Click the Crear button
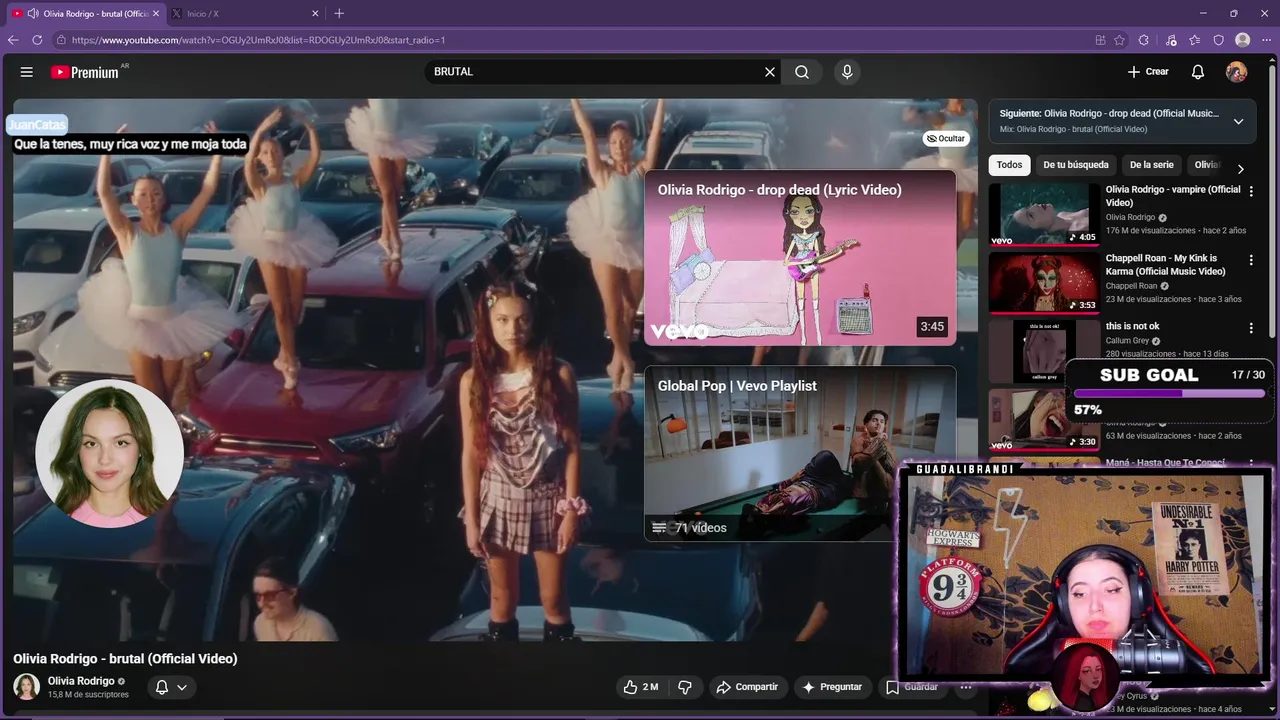Viewport: 1280px width, 720px height. [1148, 72]
